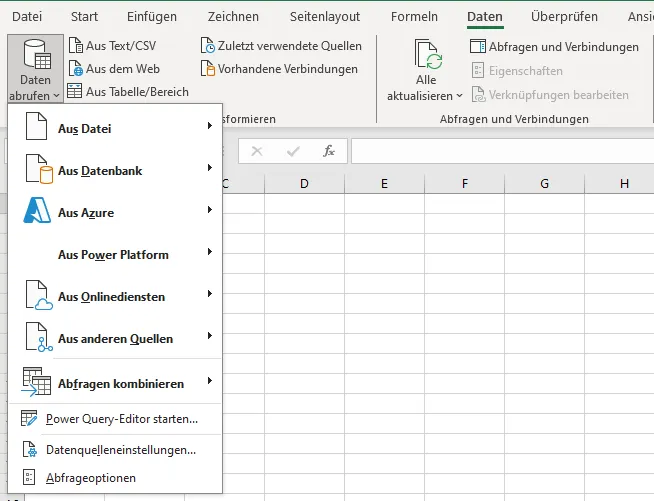Click the Aus dem Web label
The width and height of the screenshot is (654, 501).
click(123, 68)
